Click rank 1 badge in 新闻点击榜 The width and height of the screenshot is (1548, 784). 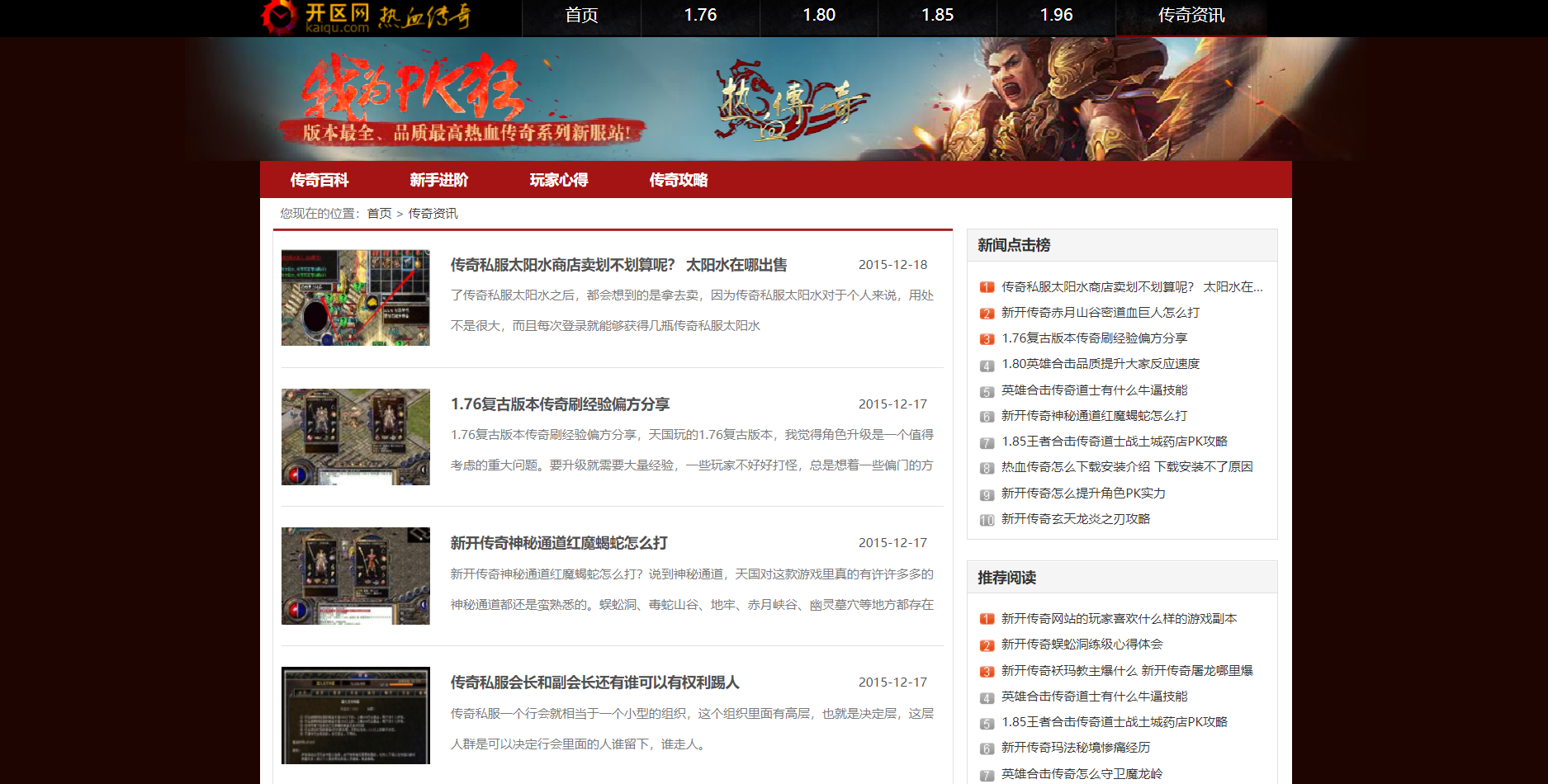[987, 287]
